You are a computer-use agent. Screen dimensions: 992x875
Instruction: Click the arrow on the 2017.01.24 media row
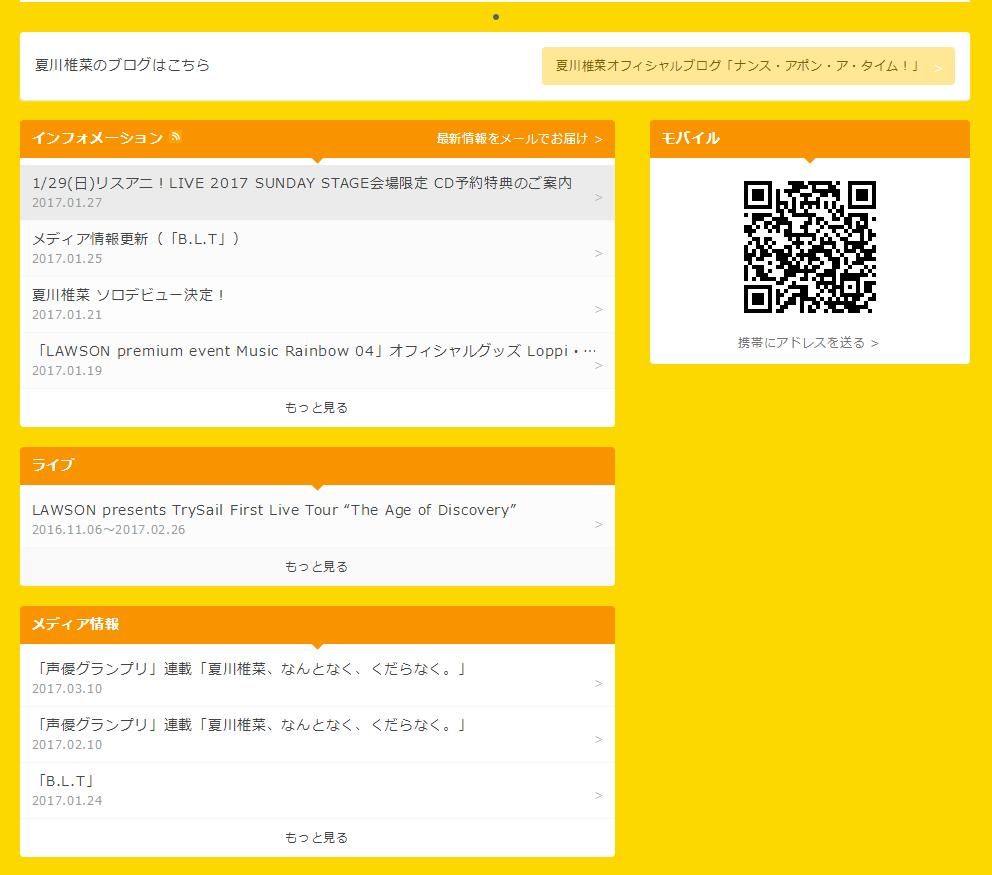598,795
